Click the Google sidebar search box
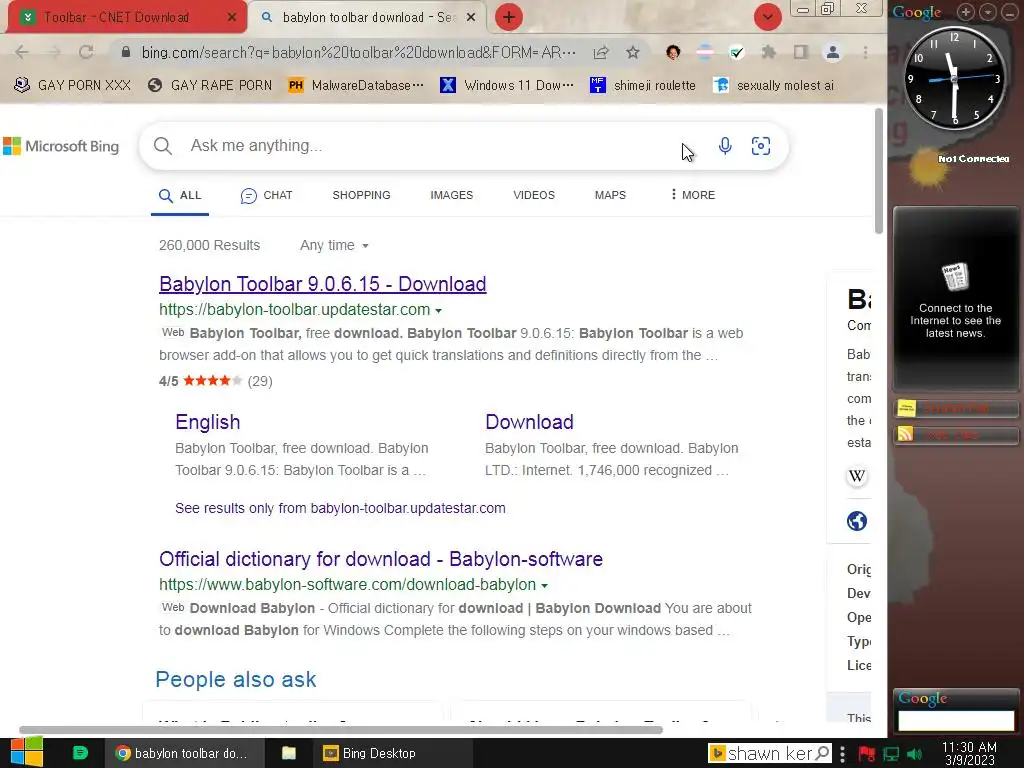 [x=955, y=720]
